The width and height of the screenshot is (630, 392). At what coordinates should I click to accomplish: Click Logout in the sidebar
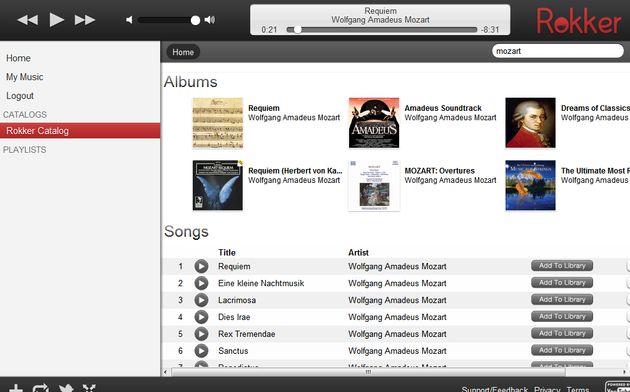tap(20, 96)
